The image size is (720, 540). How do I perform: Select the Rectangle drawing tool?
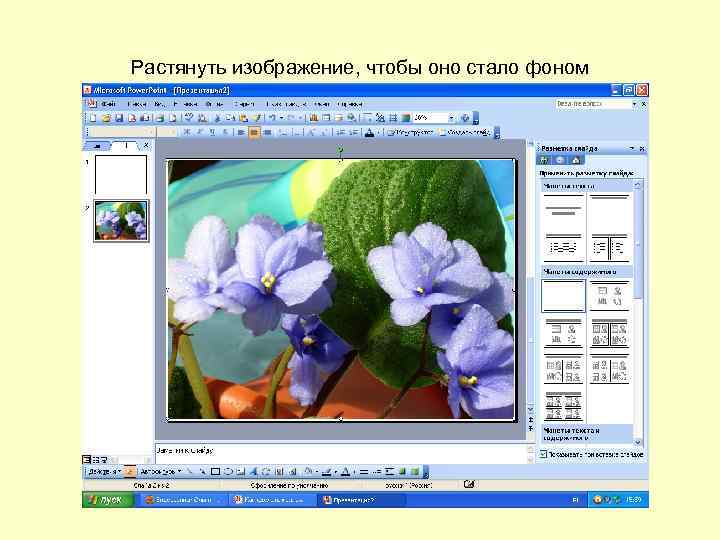pyautogui.click(x=215, y=471)
